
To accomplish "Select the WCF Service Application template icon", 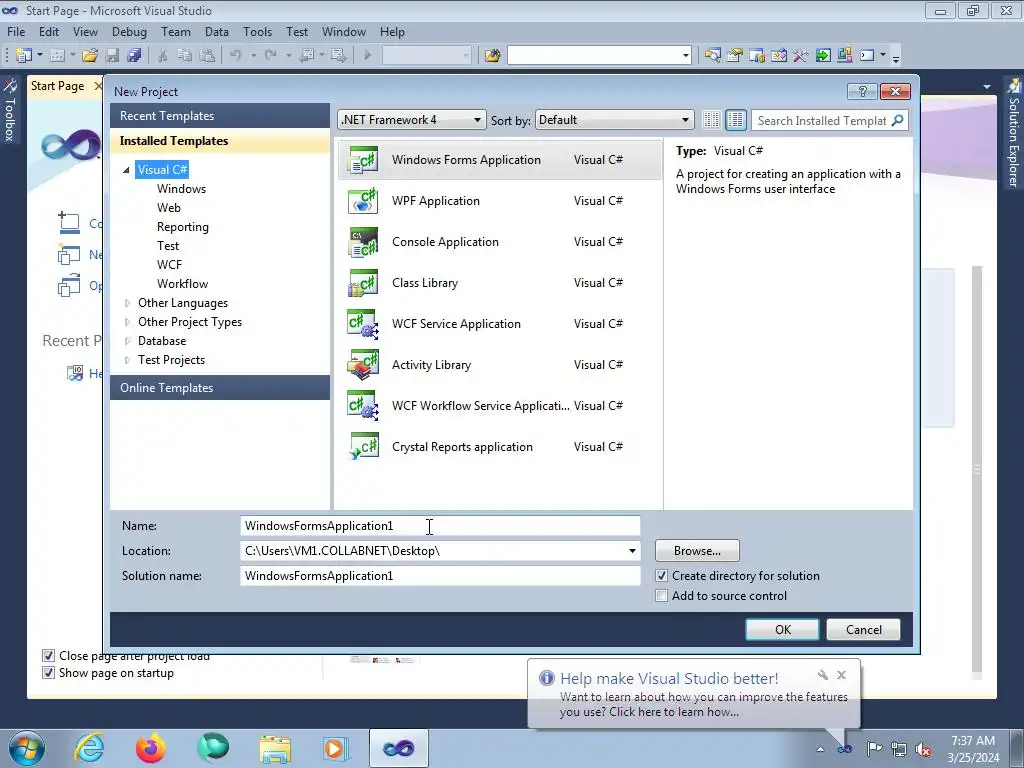I will (363, 324).
